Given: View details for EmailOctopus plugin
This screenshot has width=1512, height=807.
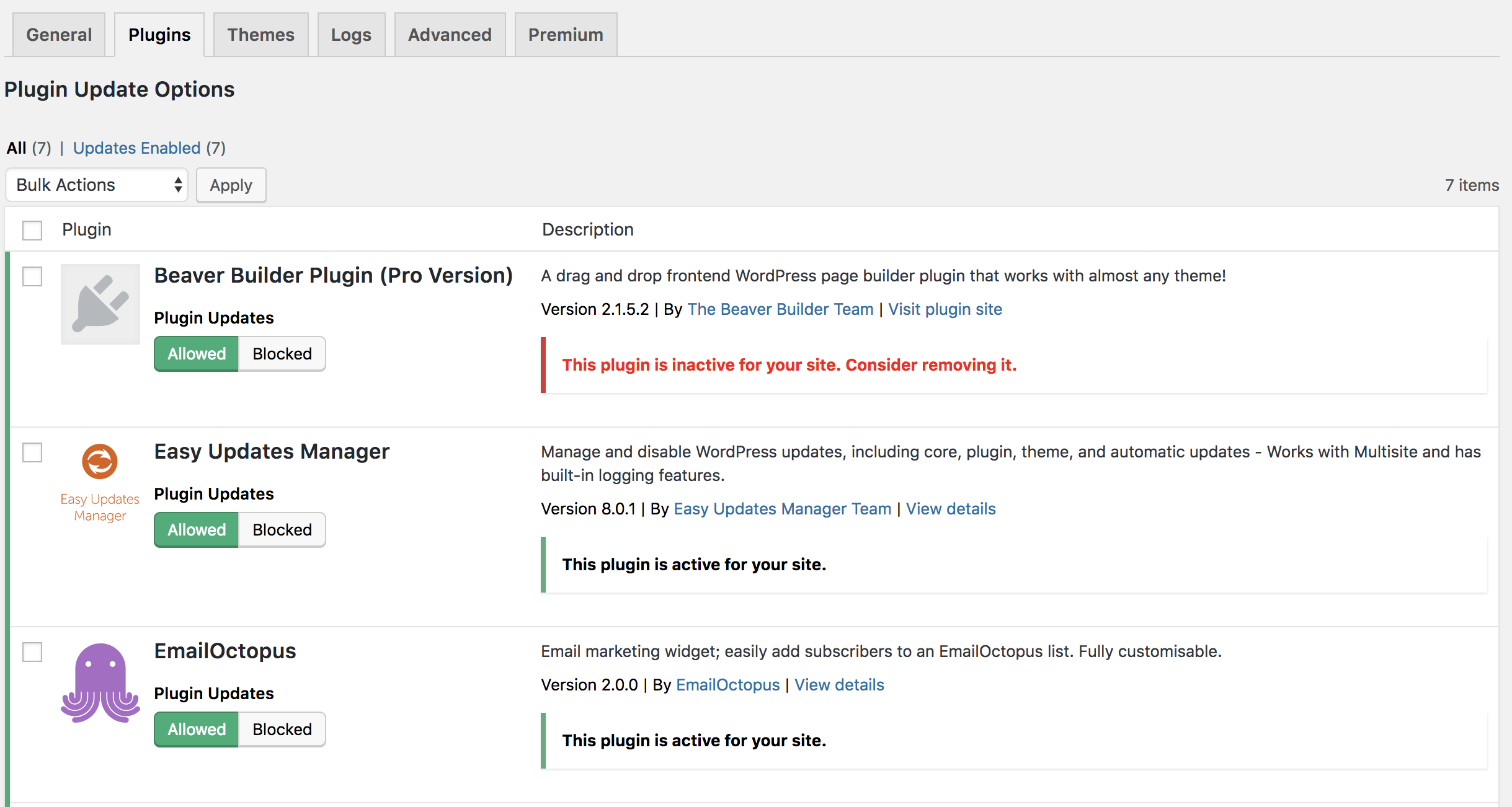Looking at the screenshot, I should click(839, 685).
